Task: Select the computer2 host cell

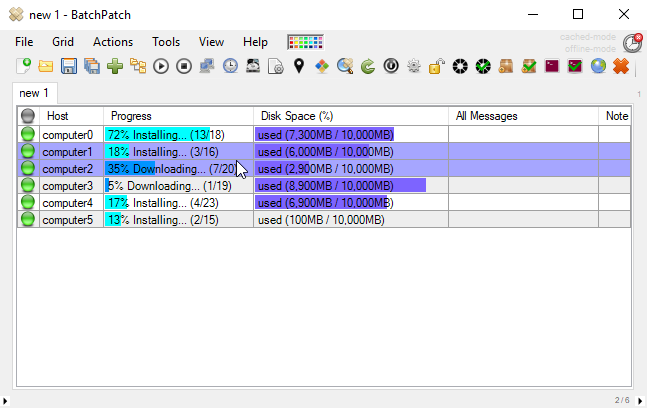Action: pos(71,169)
